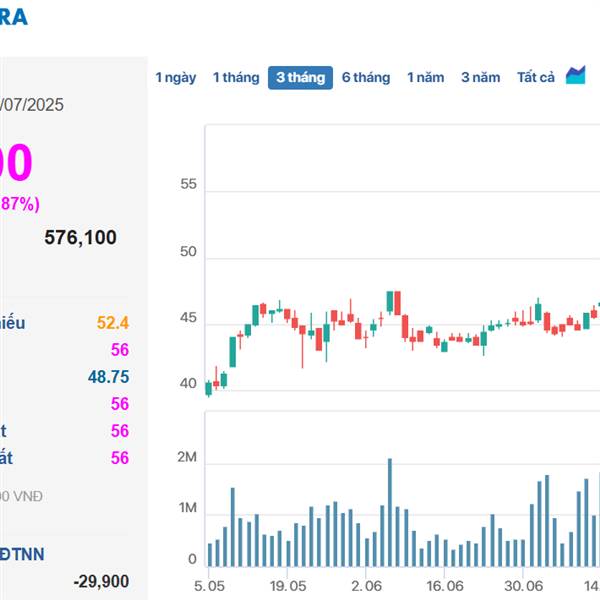Open the area chart type icon
This screenshot has height=600, width=600.
[576, 75]
